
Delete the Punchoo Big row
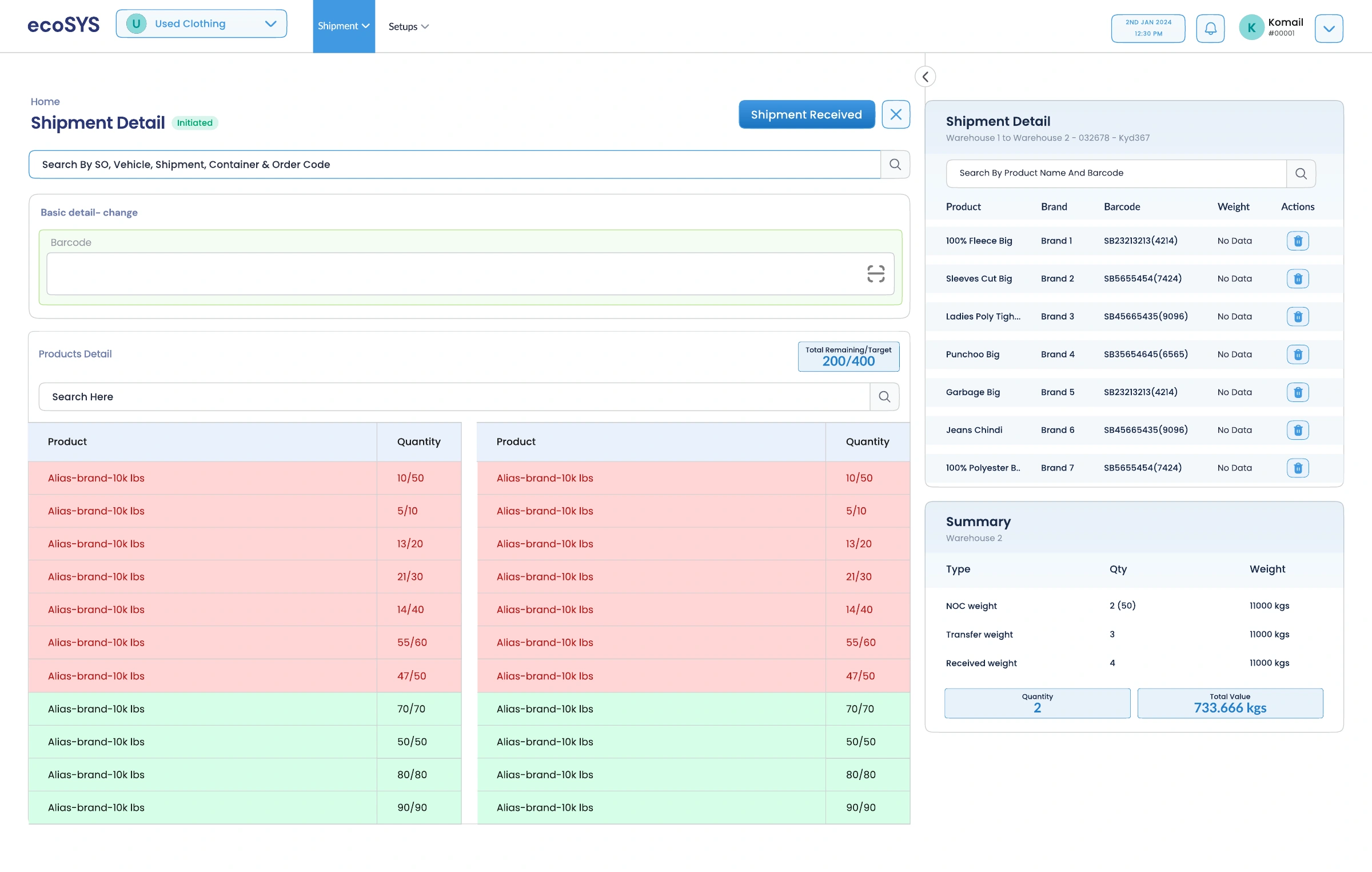1298,355
